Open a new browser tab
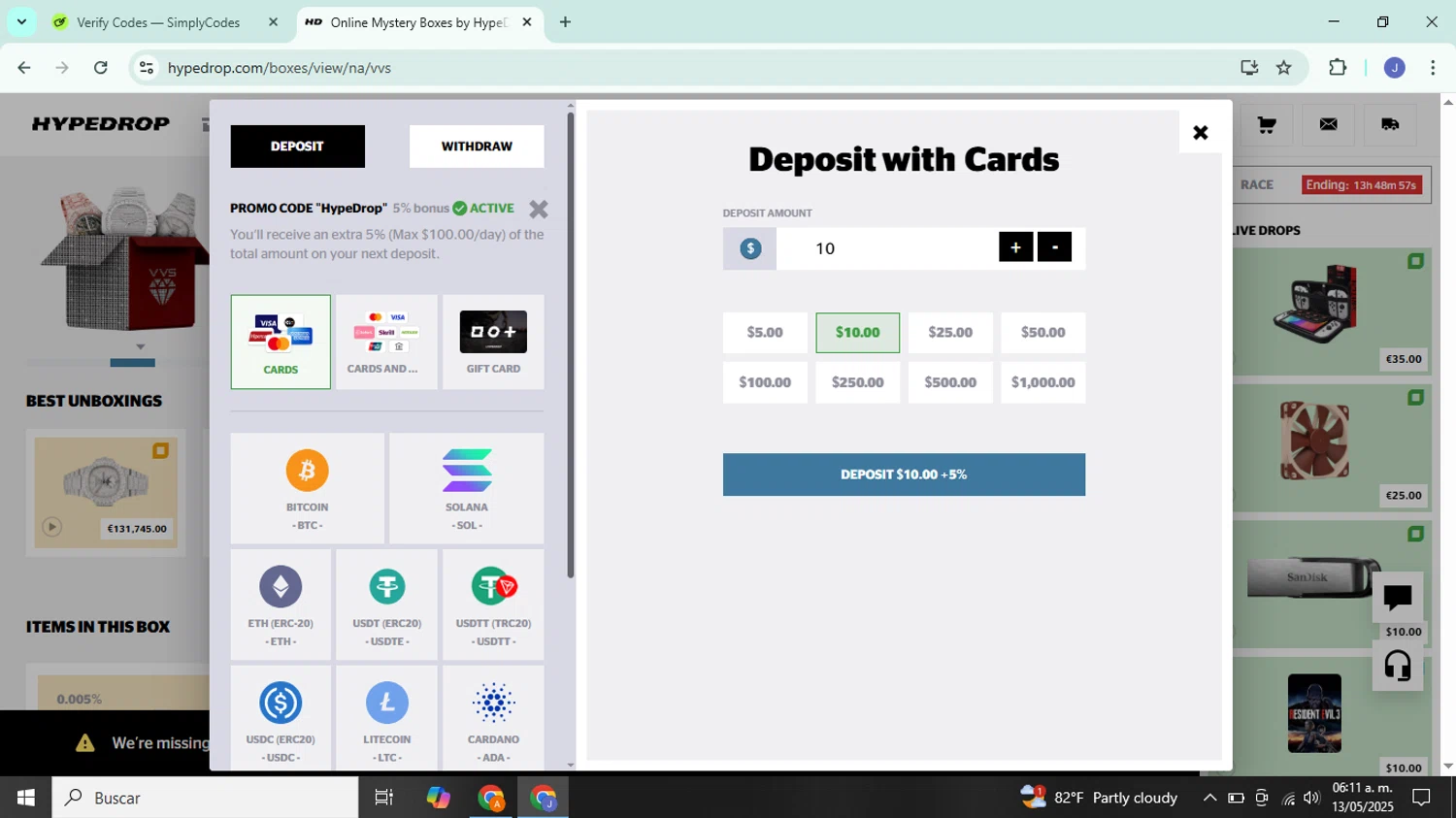 tap(565, 22)
